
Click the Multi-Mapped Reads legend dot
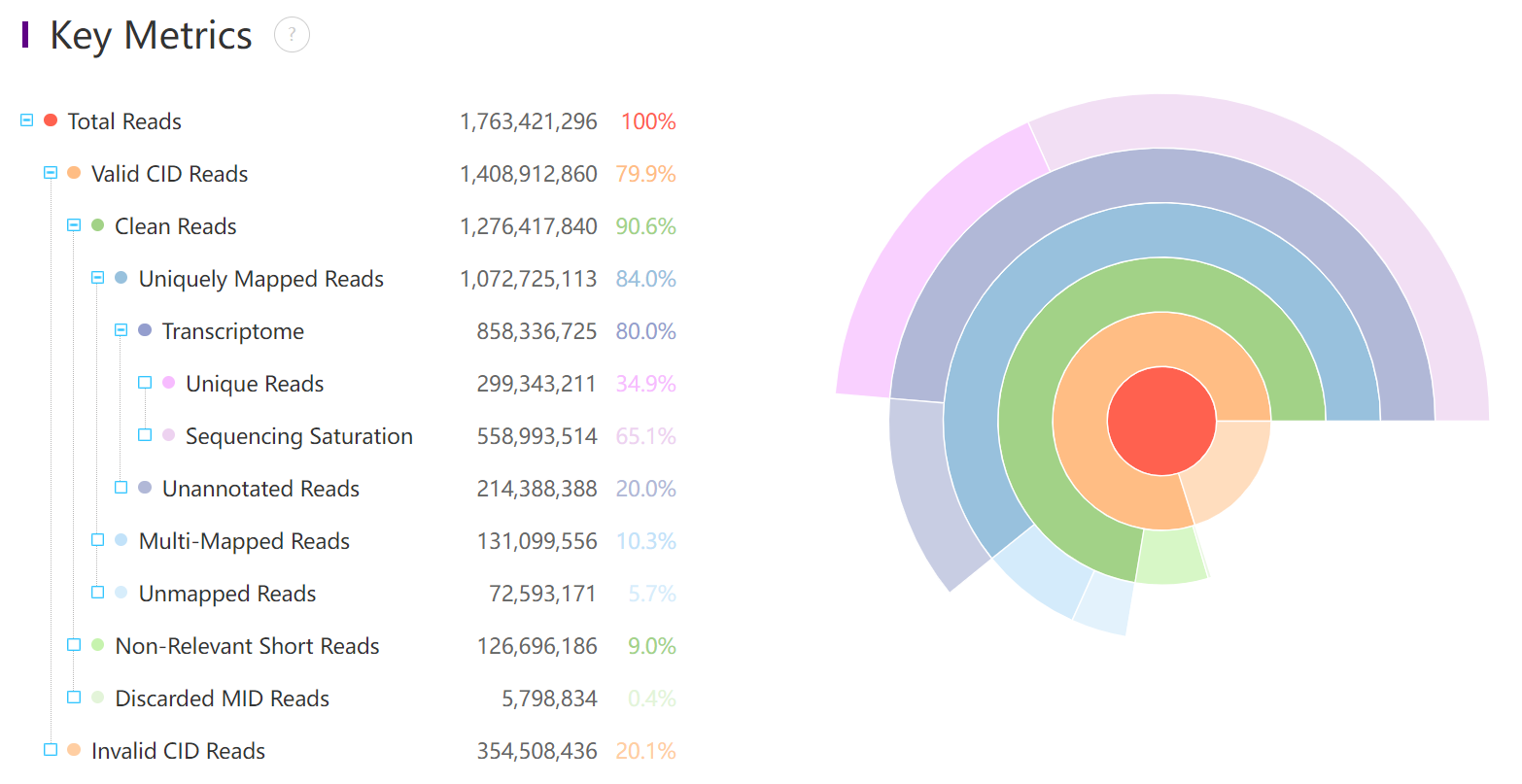pos(121,540)
